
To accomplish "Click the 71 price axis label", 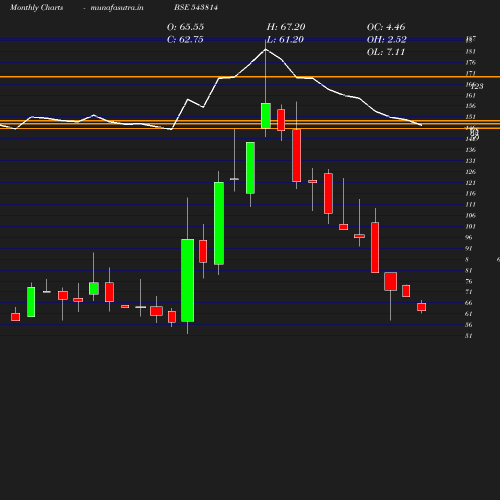I will pyautogui.click(x=469, y=292).
